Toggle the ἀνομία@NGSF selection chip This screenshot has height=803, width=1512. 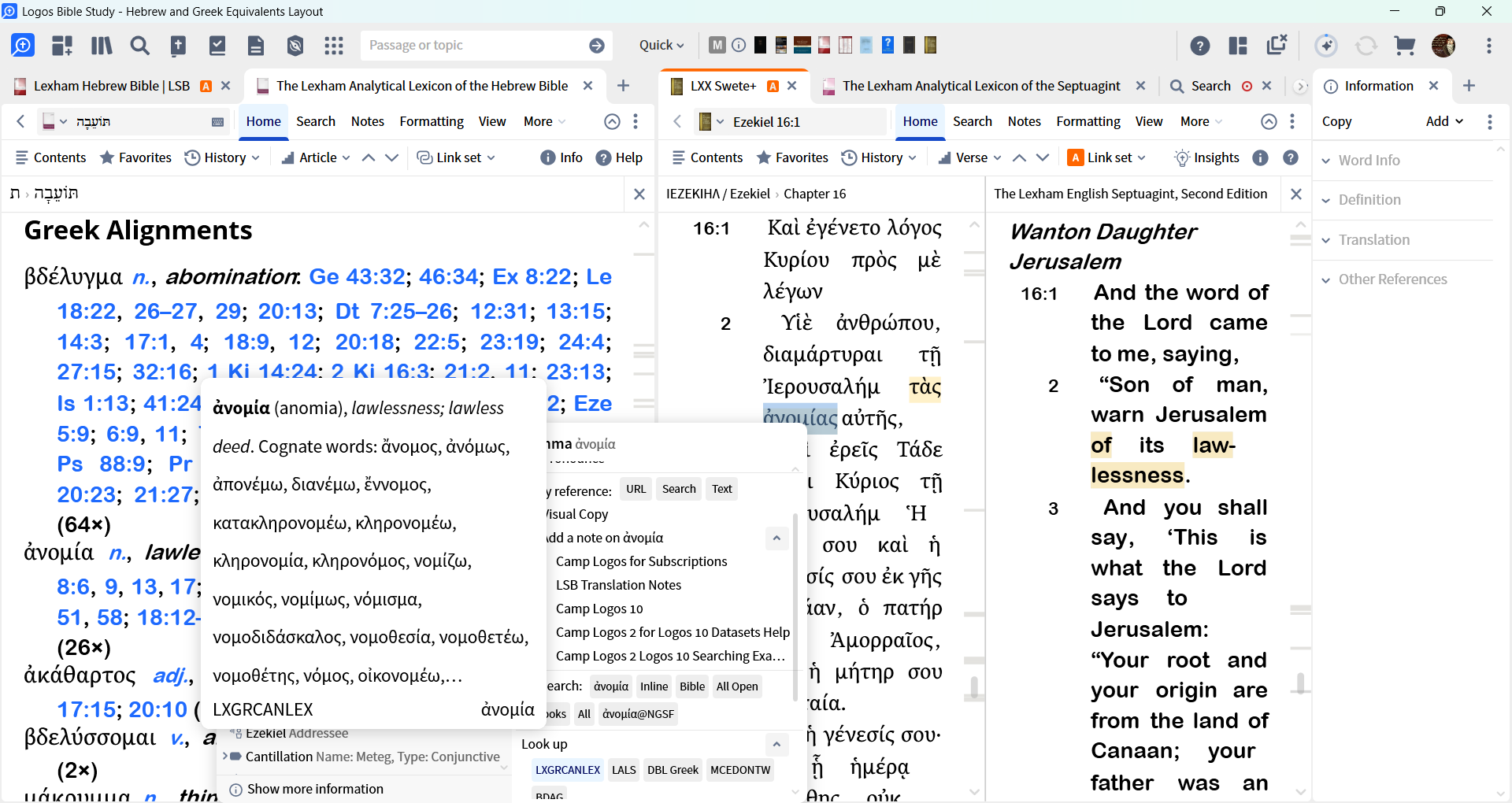(x=639, y=714)
